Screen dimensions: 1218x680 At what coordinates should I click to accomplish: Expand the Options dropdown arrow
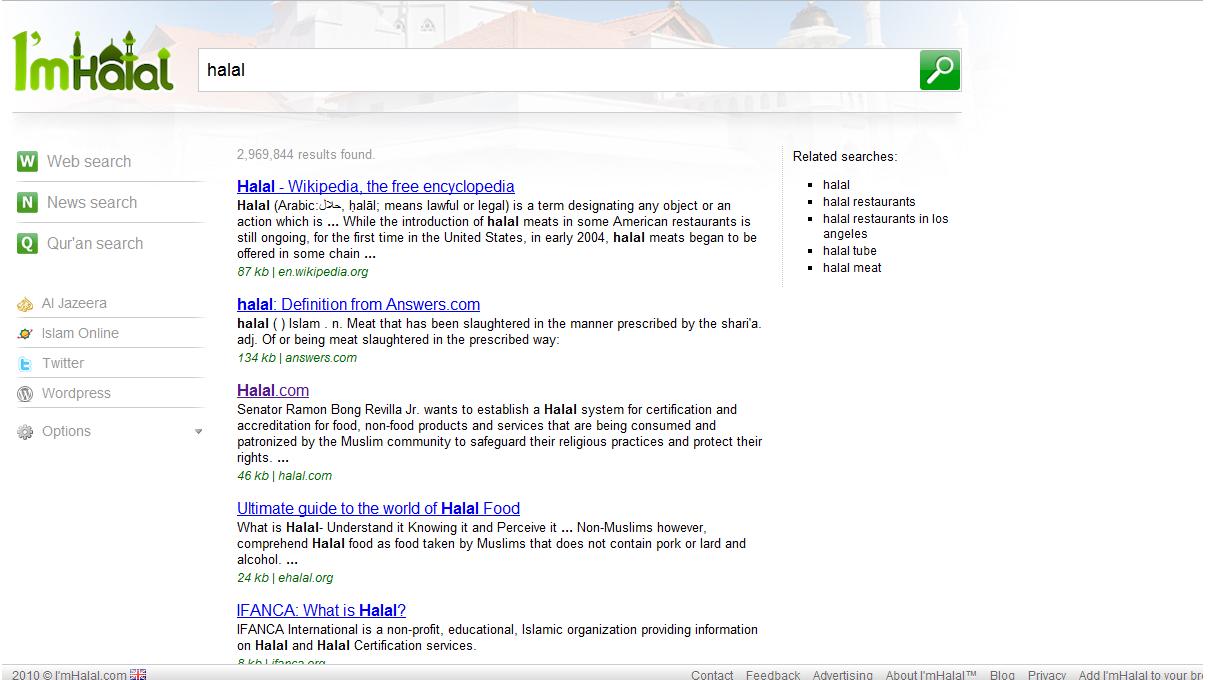pyautogui.click(x=198, y=432)
